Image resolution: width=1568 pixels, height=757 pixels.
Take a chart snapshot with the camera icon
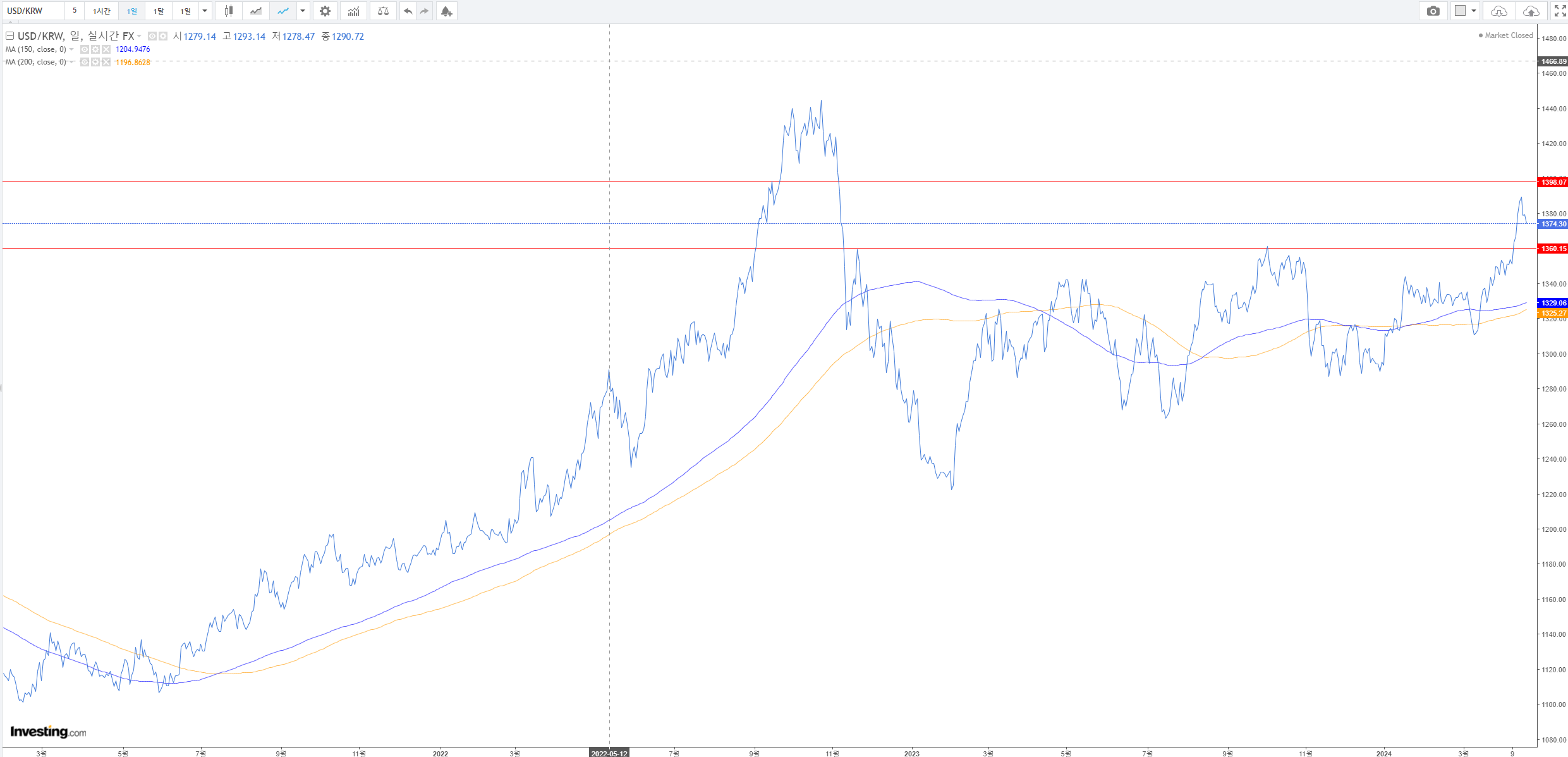click(x=1433, y=11)
